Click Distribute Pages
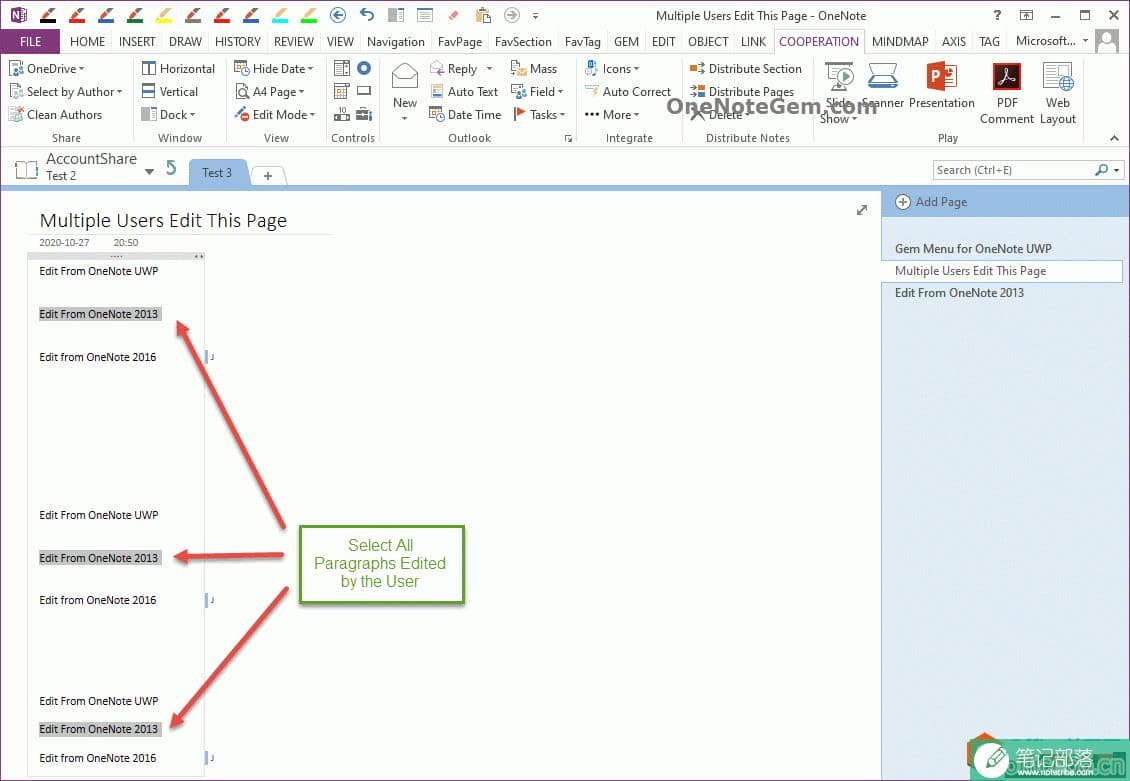Image resolution: width=1130 pixels, height=781 pixels. [x=742, y=92]
